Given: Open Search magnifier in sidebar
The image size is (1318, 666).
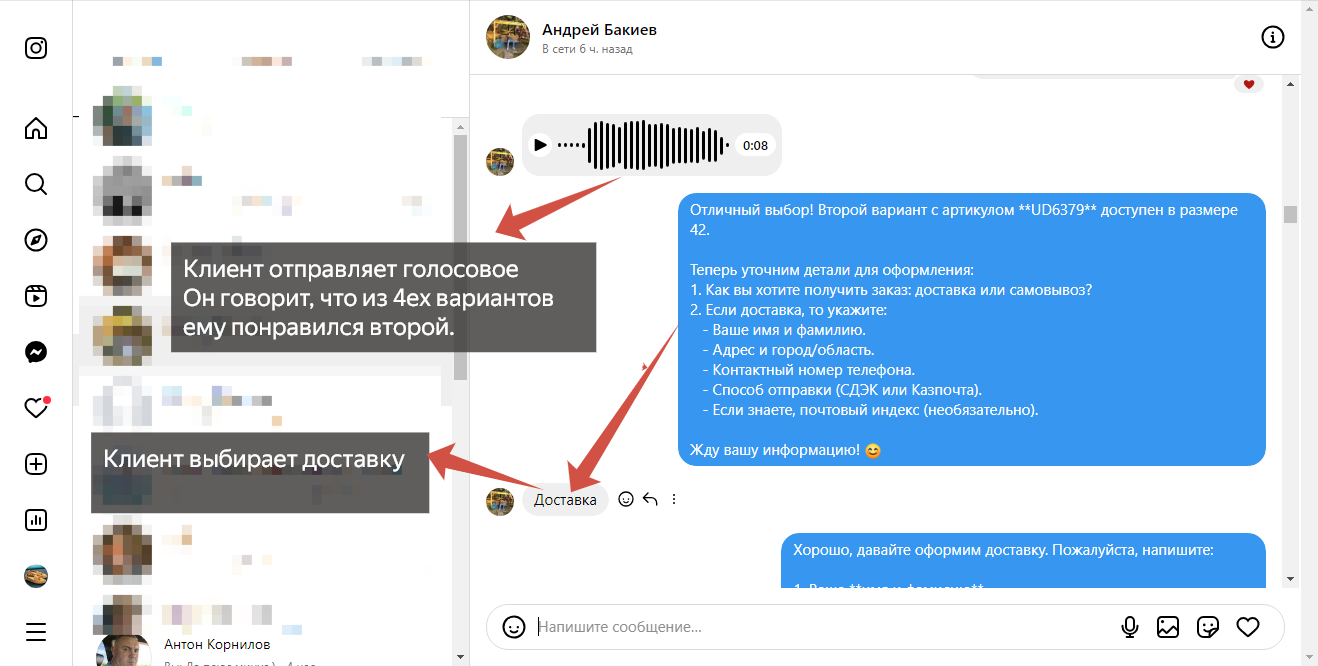Looking at the screenshot, I should click(x=36, y=184).
